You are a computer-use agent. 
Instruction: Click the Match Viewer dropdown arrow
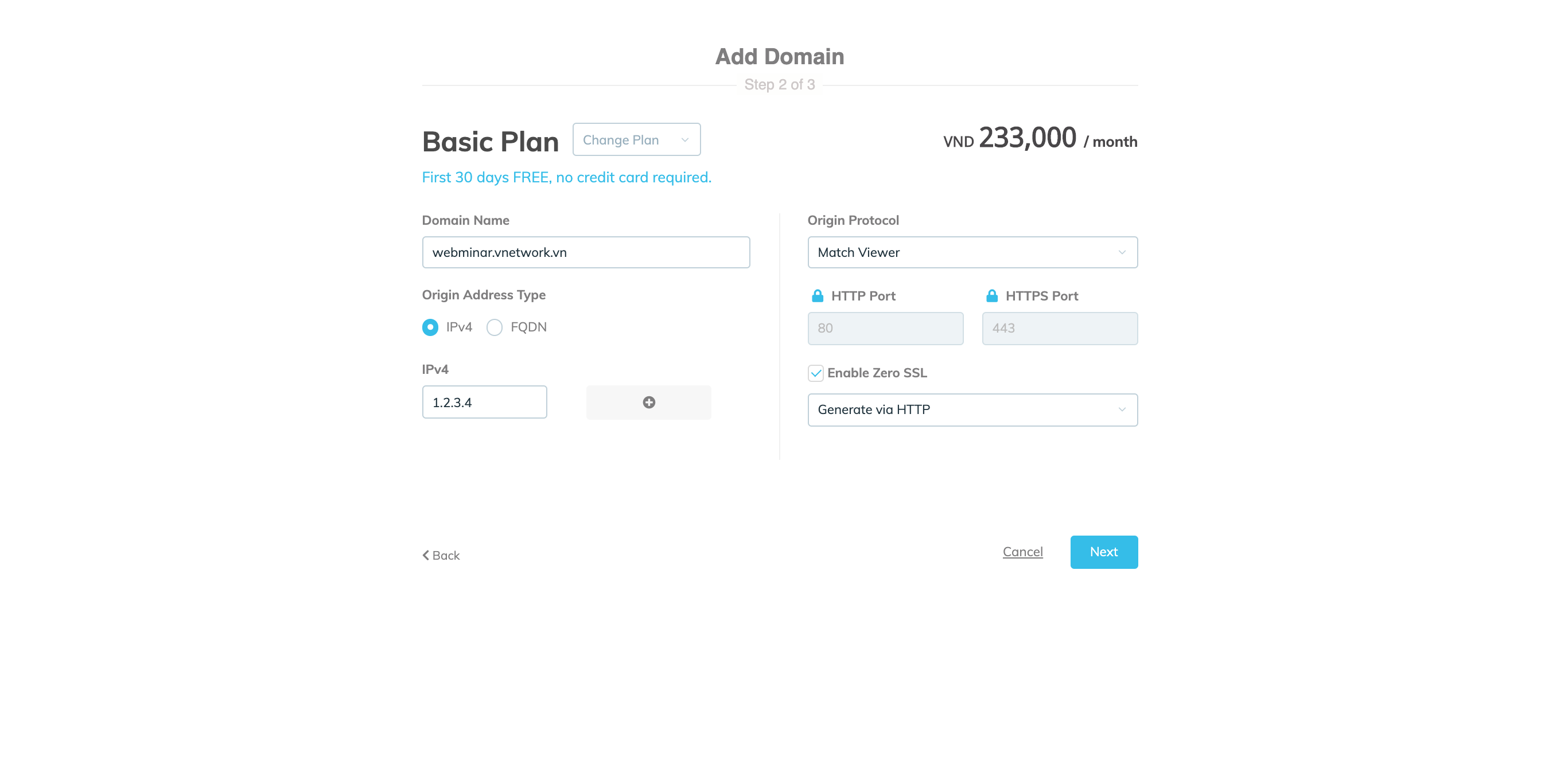click(1122, 252)
